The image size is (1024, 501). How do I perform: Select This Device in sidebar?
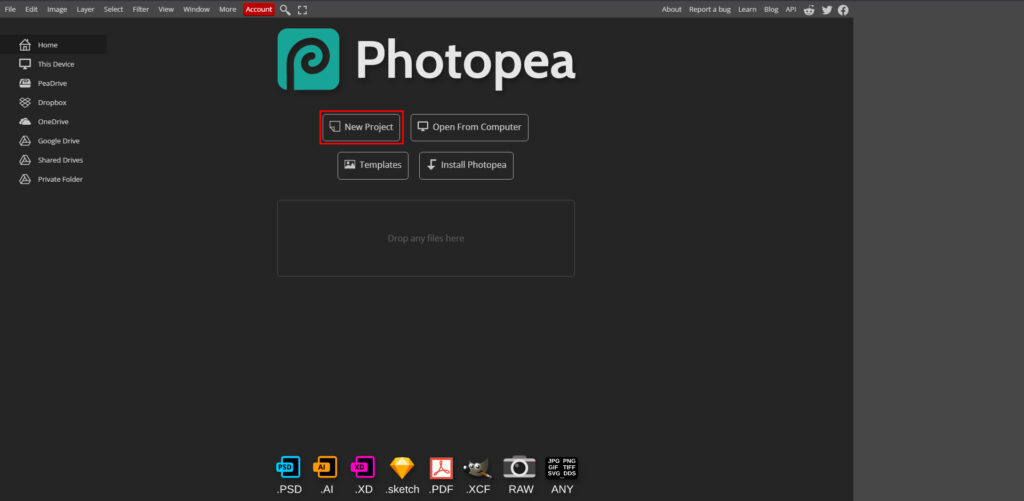pyautogui.click(x=54, y=64)
